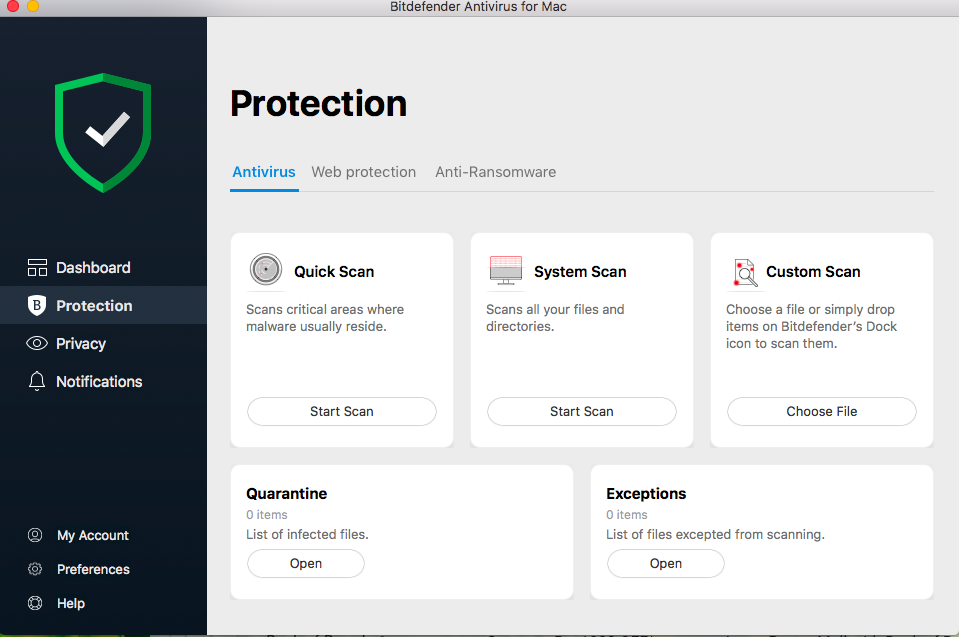
Task: Click the Custom Scan magnifier icon
Action: pos(745,272)
